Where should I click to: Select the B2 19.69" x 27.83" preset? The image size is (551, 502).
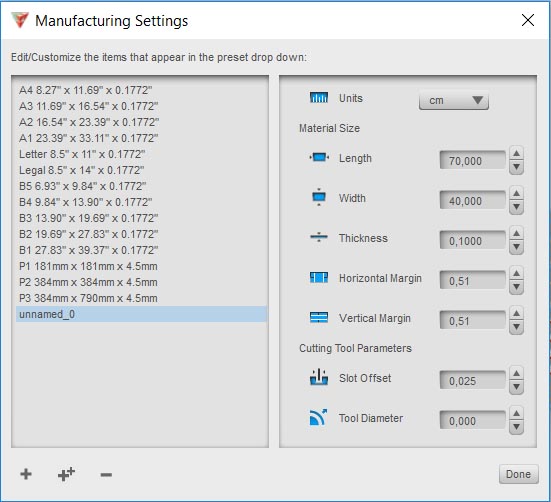(141, 234)
